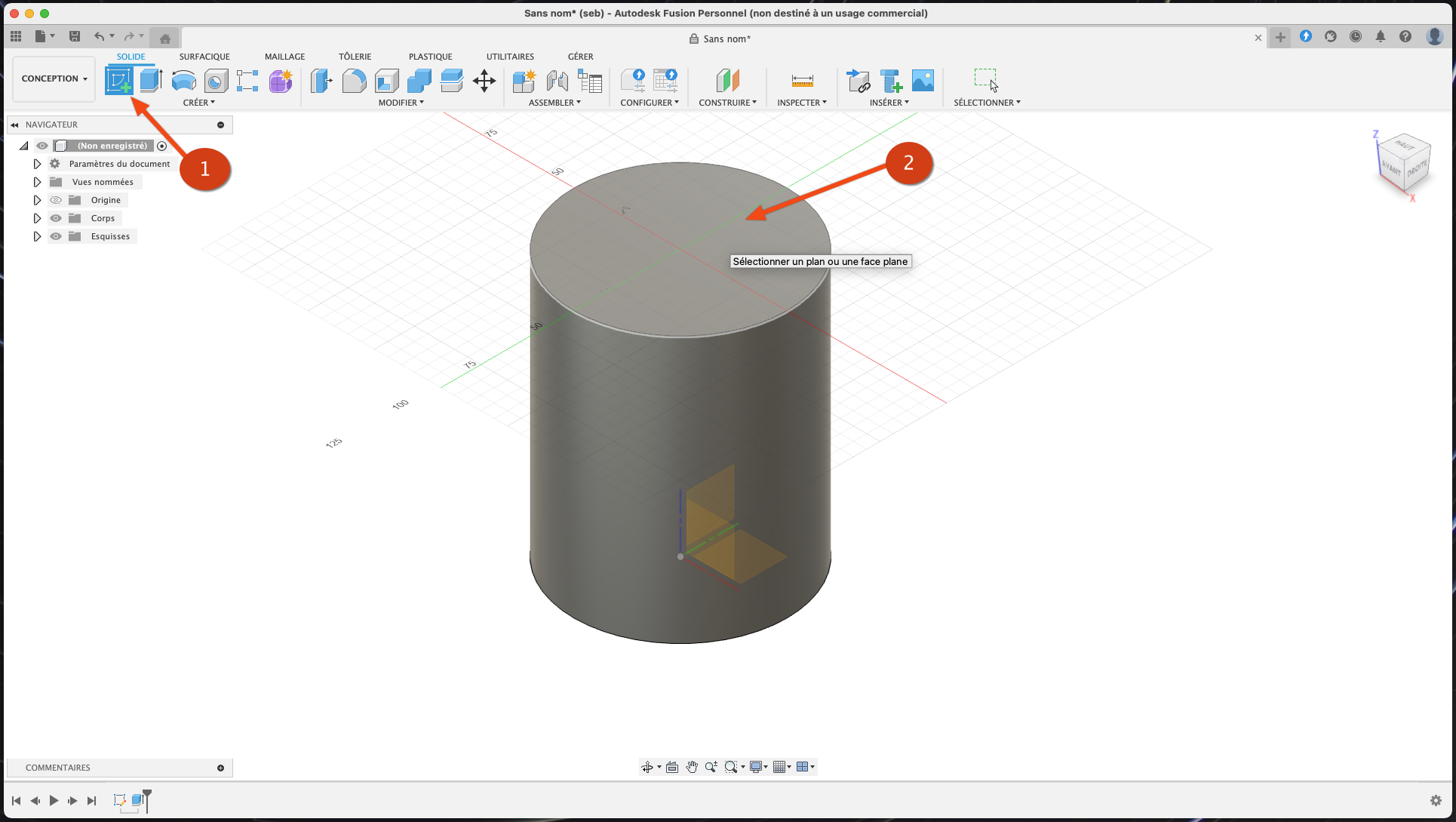
Task: Hide the Corps folder with eye icon
Action: point(56,218)
